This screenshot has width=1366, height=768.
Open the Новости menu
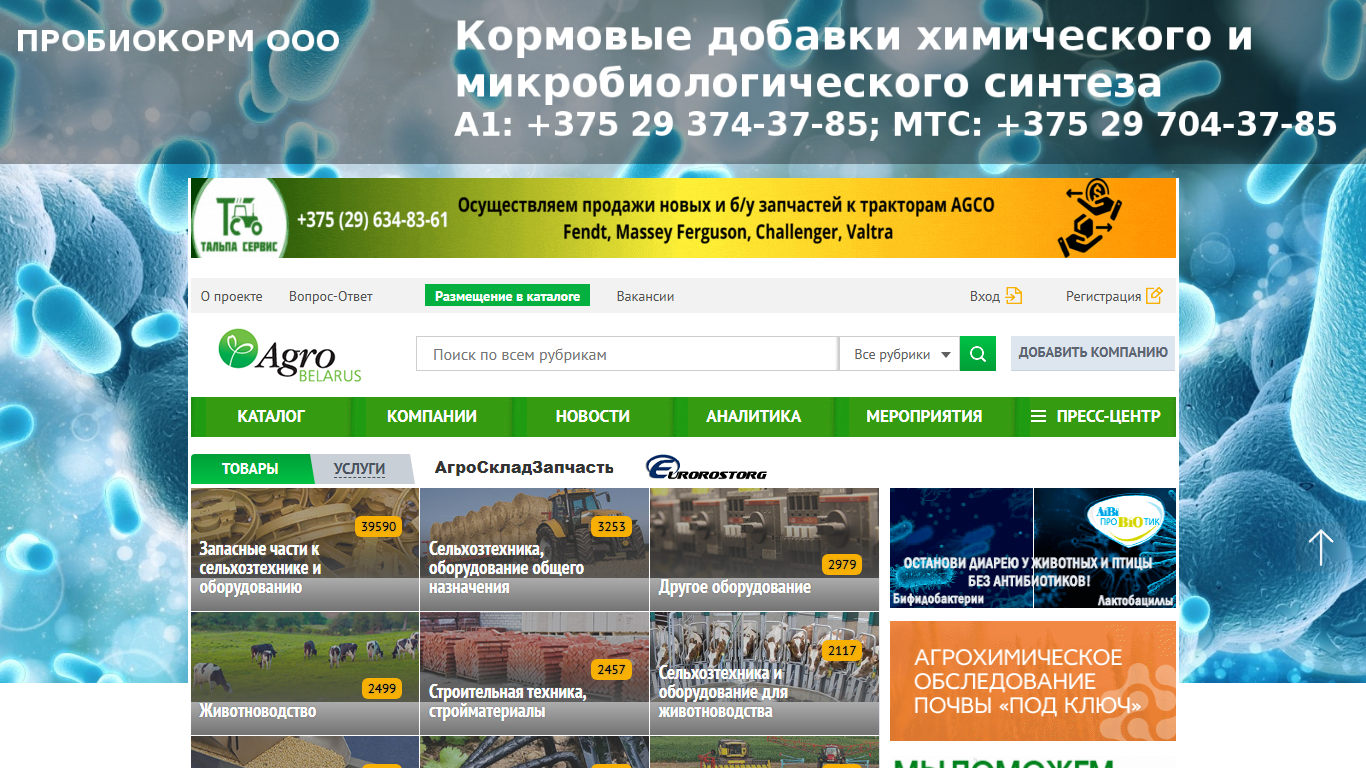click(x=593, y=416)
